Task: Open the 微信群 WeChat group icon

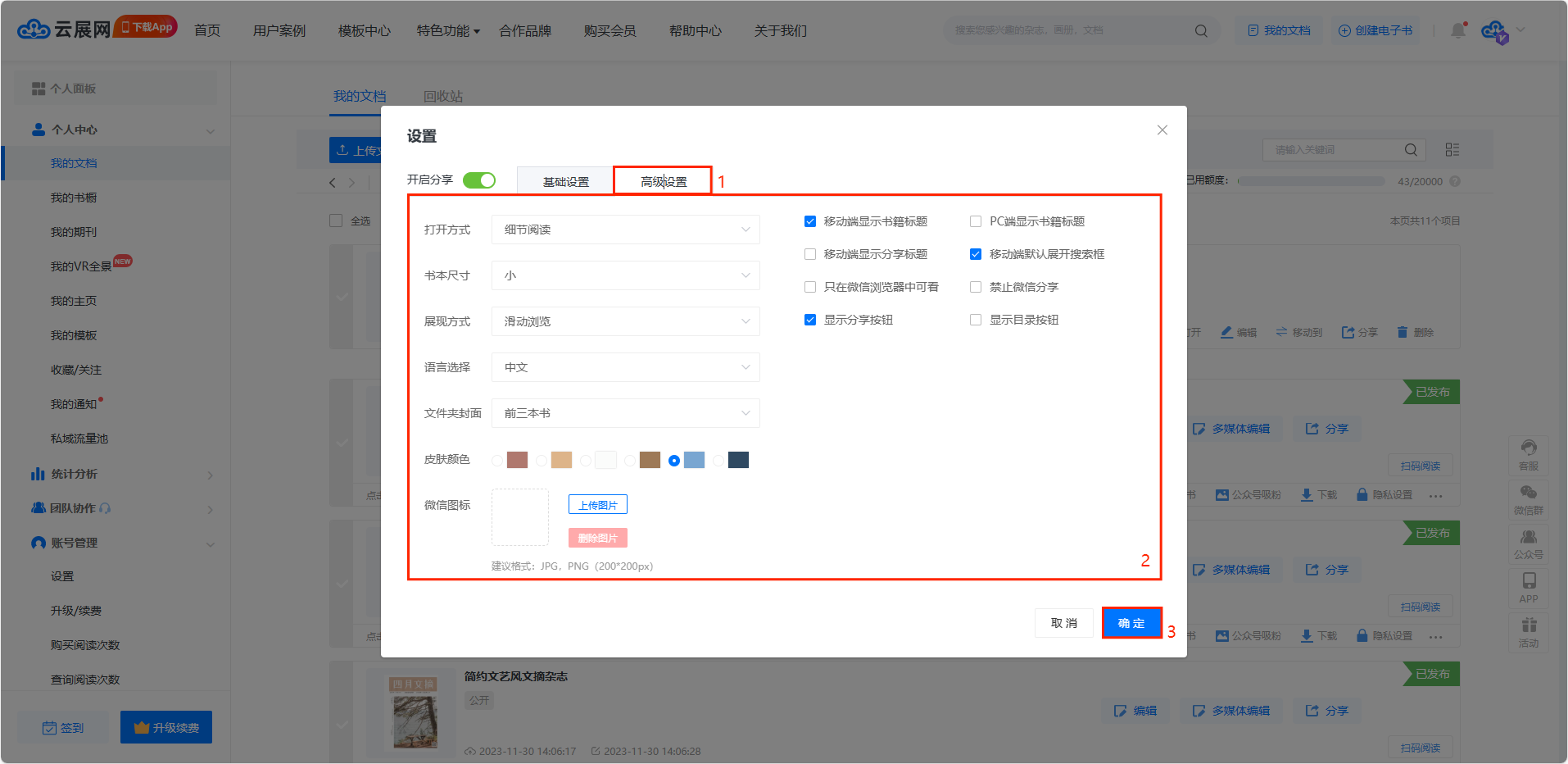Action: coord(1529,498)
